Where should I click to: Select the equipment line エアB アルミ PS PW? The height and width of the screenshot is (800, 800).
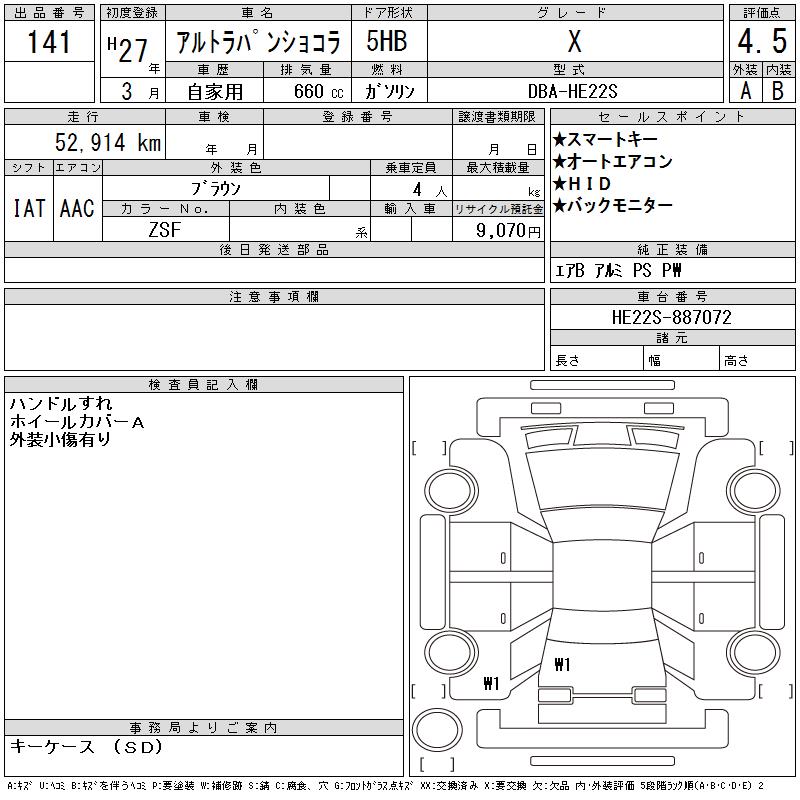[x=618, y=270]
